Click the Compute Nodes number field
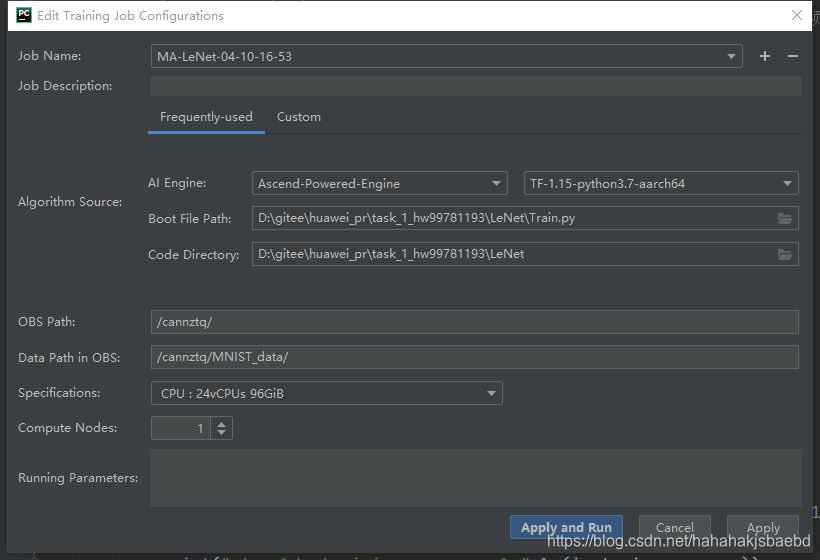The height and width of the screenshot is (560, 820). [x=181, y=428]
